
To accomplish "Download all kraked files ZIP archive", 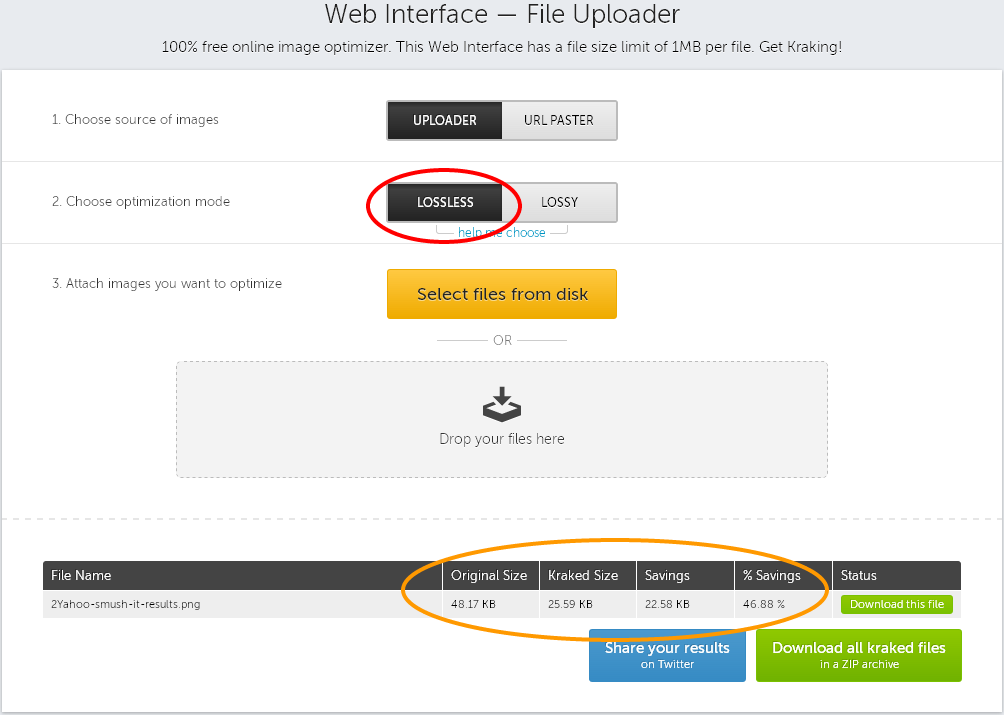I will [859, 655].
